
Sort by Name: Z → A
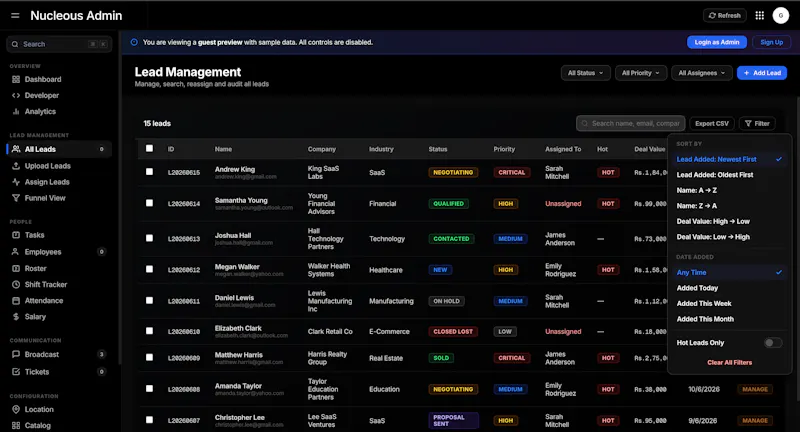[729, 206]
